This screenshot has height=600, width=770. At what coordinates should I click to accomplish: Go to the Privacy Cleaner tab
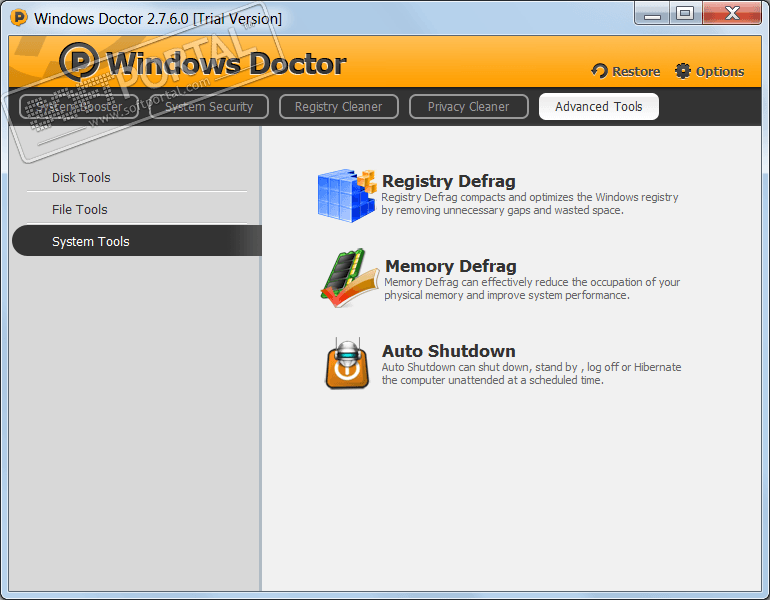coord(468,107)
